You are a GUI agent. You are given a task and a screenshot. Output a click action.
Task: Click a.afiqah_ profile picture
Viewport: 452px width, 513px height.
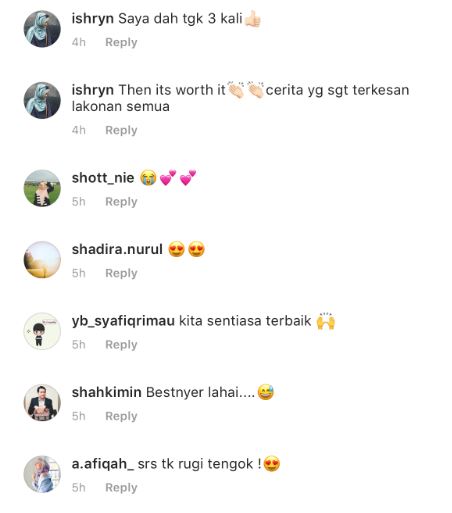(x=42, y=474)
